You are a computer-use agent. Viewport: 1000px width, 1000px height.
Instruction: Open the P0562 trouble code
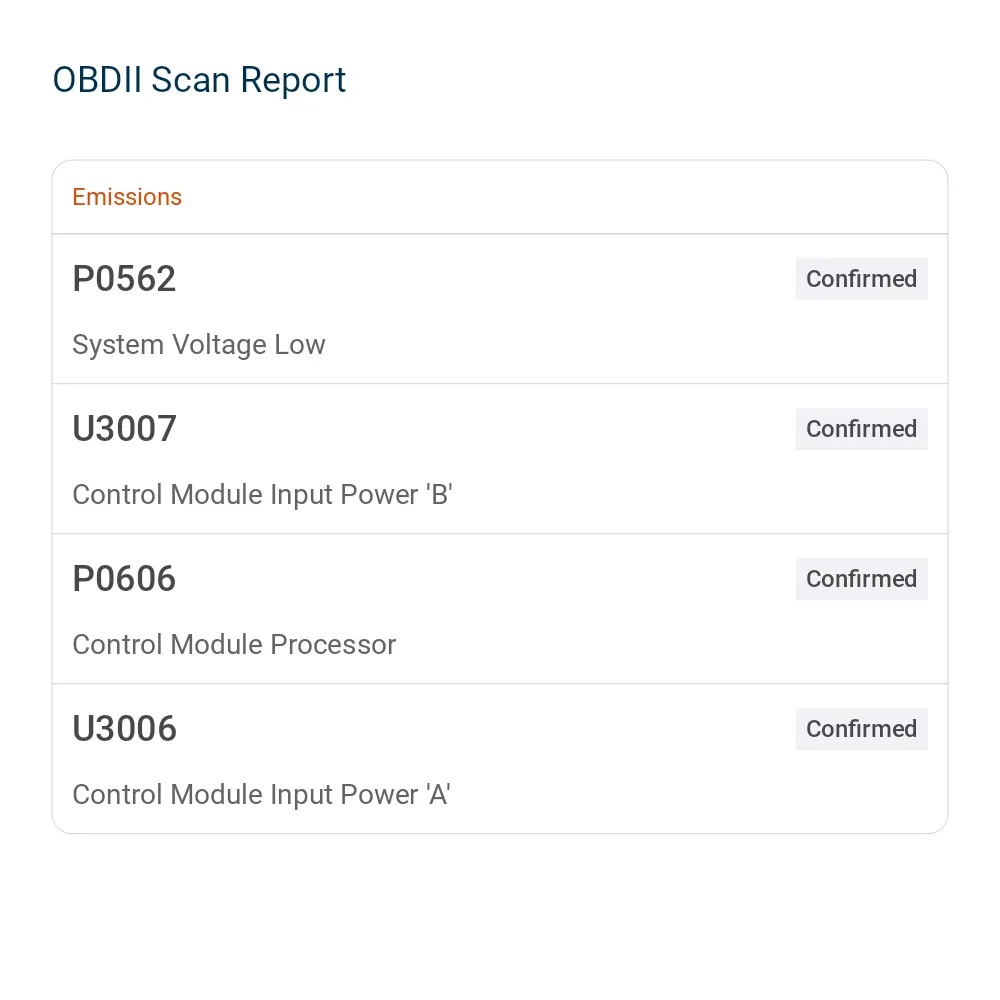point(124,279)
